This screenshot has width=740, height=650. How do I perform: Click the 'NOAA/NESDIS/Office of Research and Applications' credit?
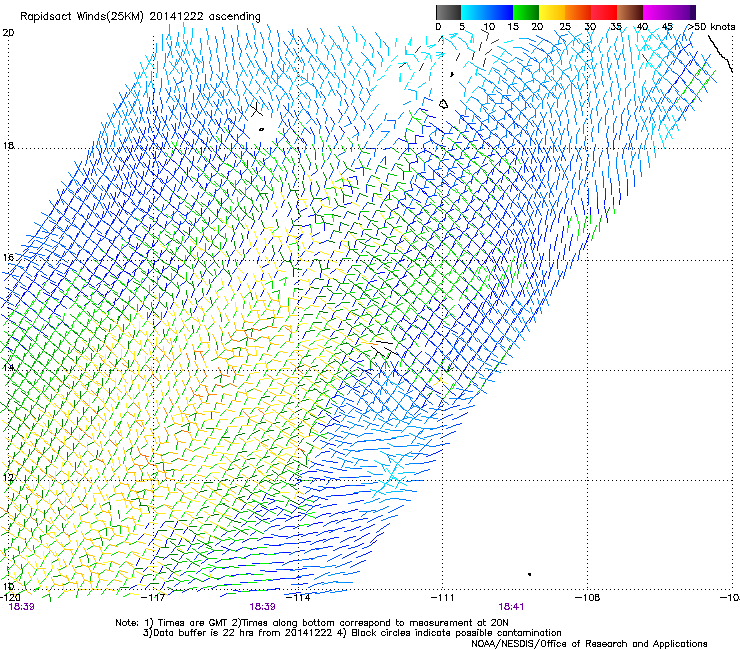click(589, 644)
